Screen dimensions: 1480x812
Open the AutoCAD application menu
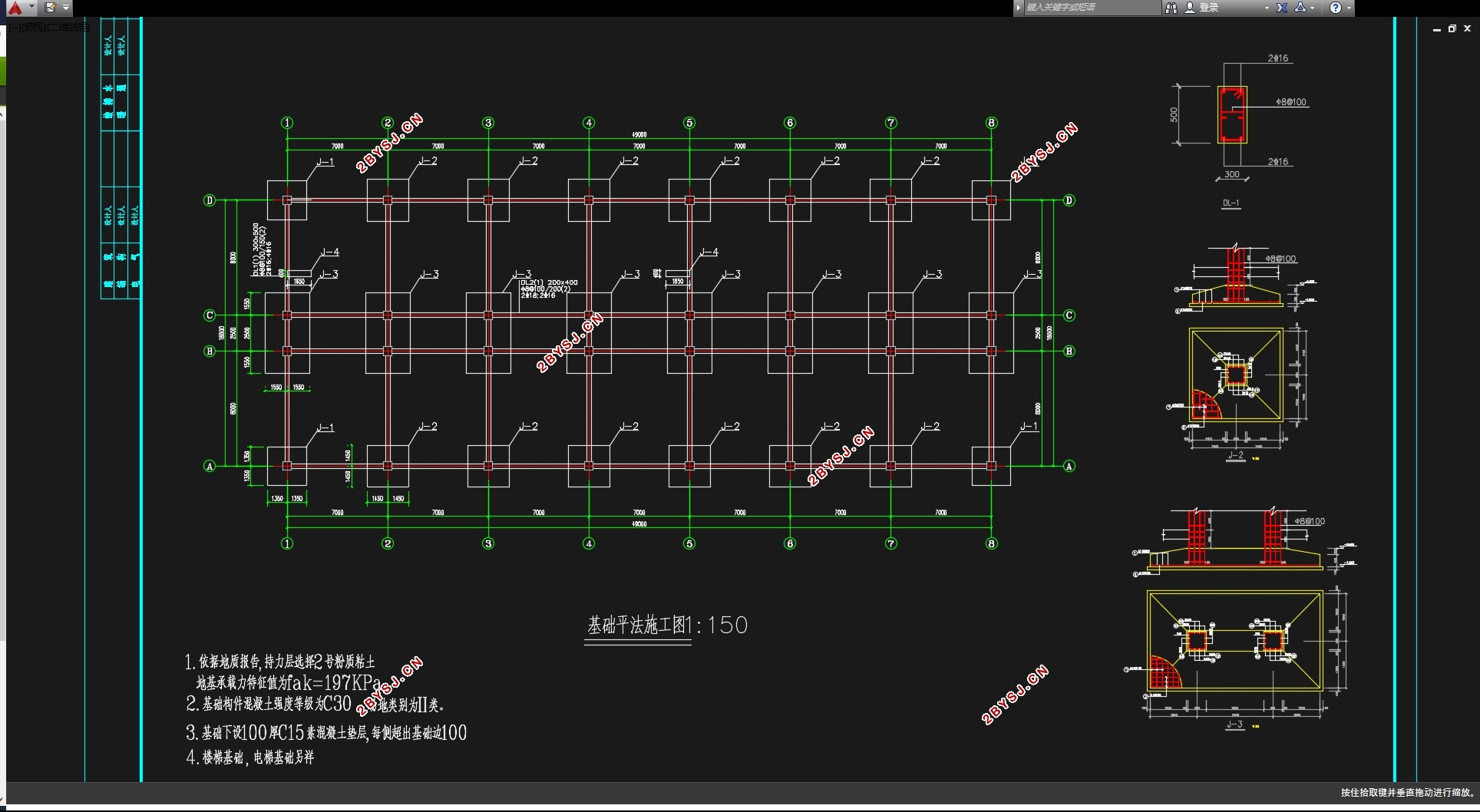(15, 8)
